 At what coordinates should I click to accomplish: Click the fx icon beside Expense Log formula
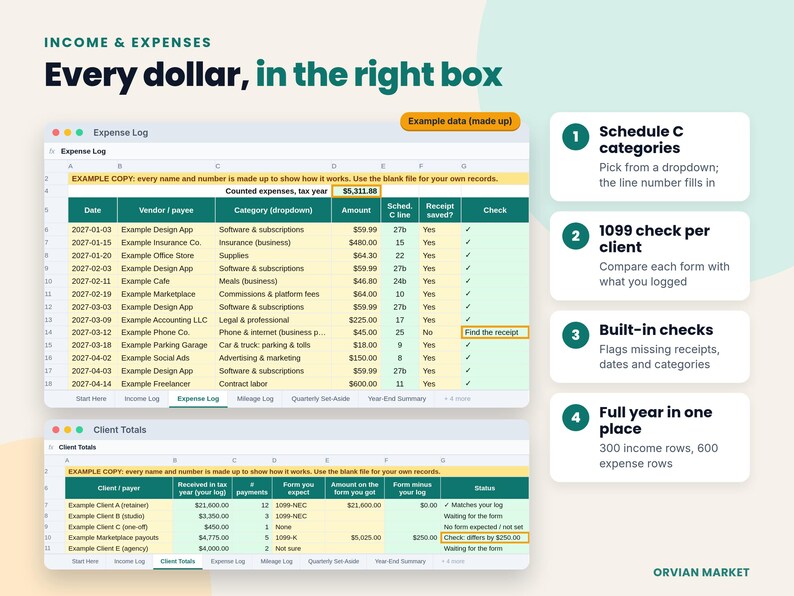point(52,151)
